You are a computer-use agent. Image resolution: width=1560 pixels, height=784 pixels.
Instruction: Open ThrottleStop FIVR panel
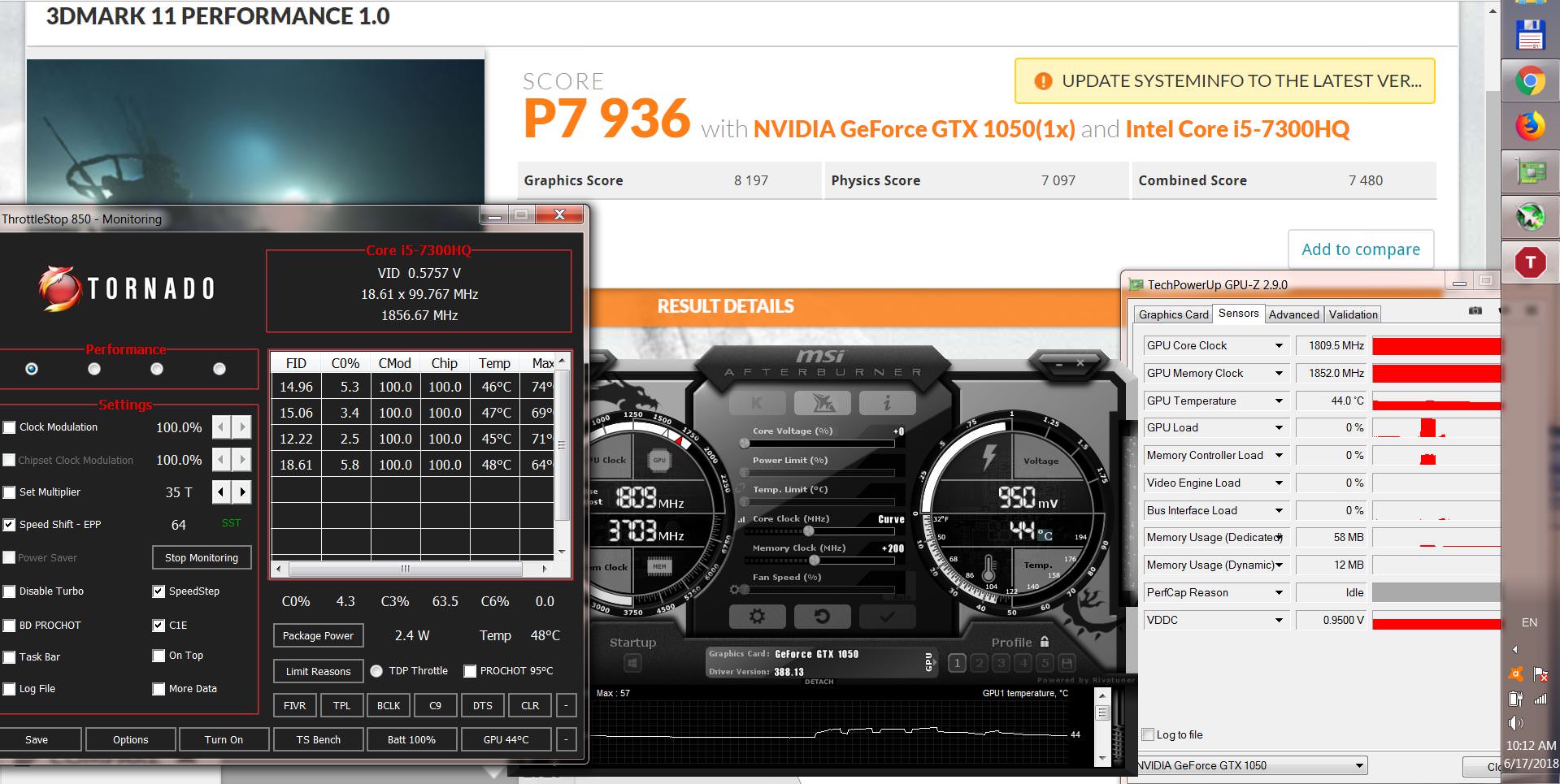click(295, 706)
